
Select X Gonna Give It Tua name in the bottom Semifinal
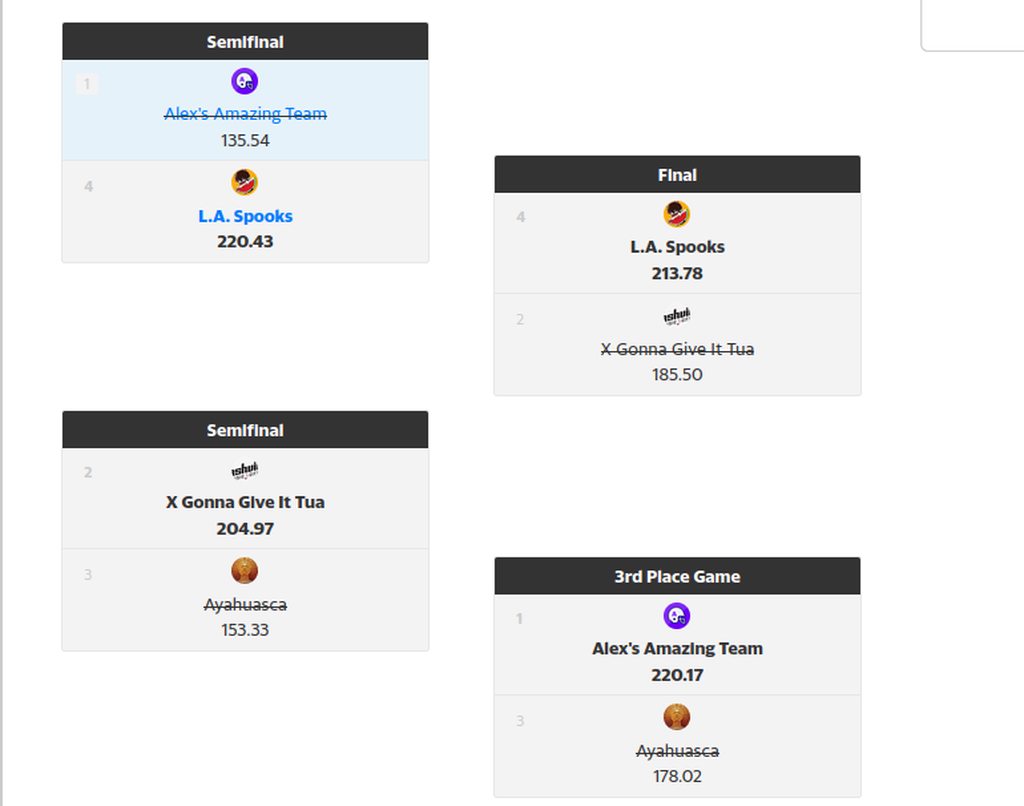pyautogui.click(x=245, y=502)
